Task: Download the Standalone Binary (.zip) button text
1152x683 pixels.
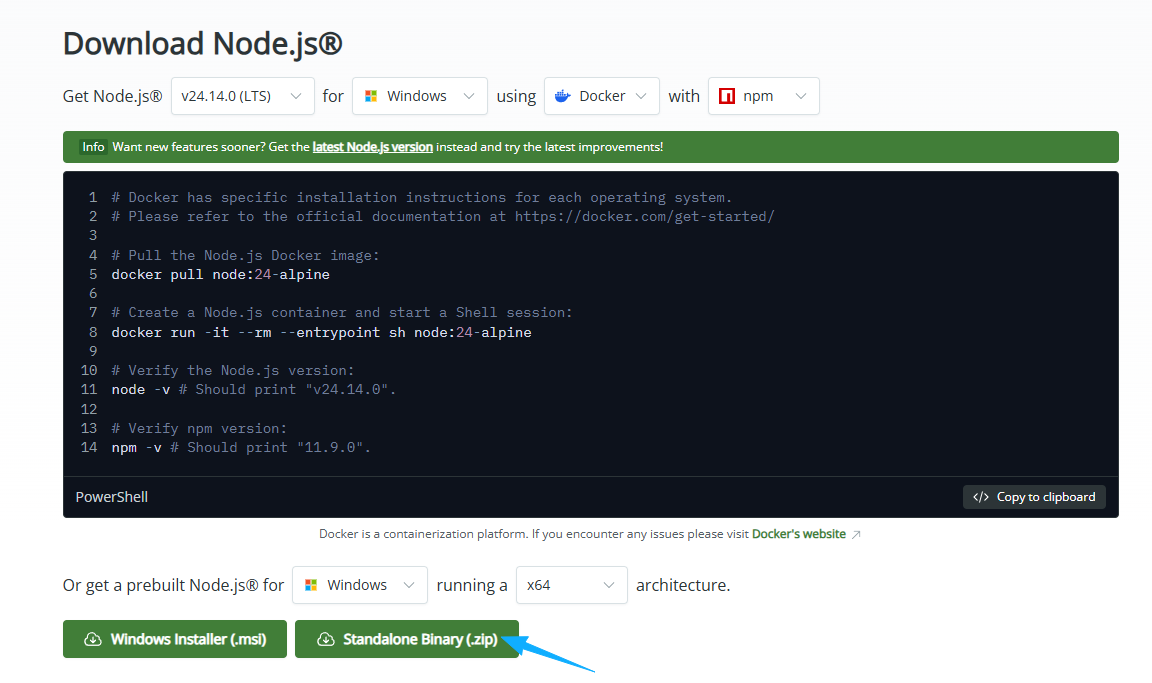Action: click(x=420, y=639)
